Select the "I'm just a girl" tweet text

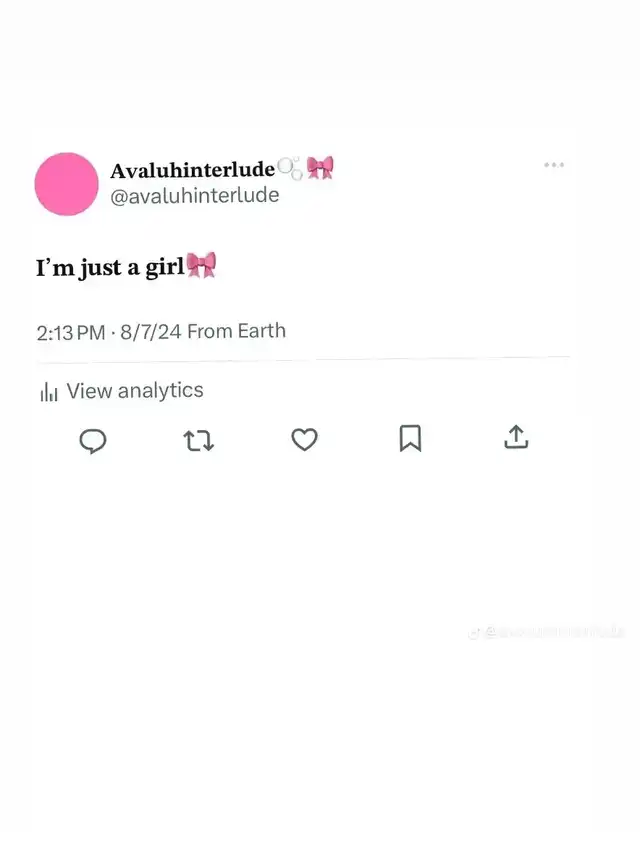110,267
